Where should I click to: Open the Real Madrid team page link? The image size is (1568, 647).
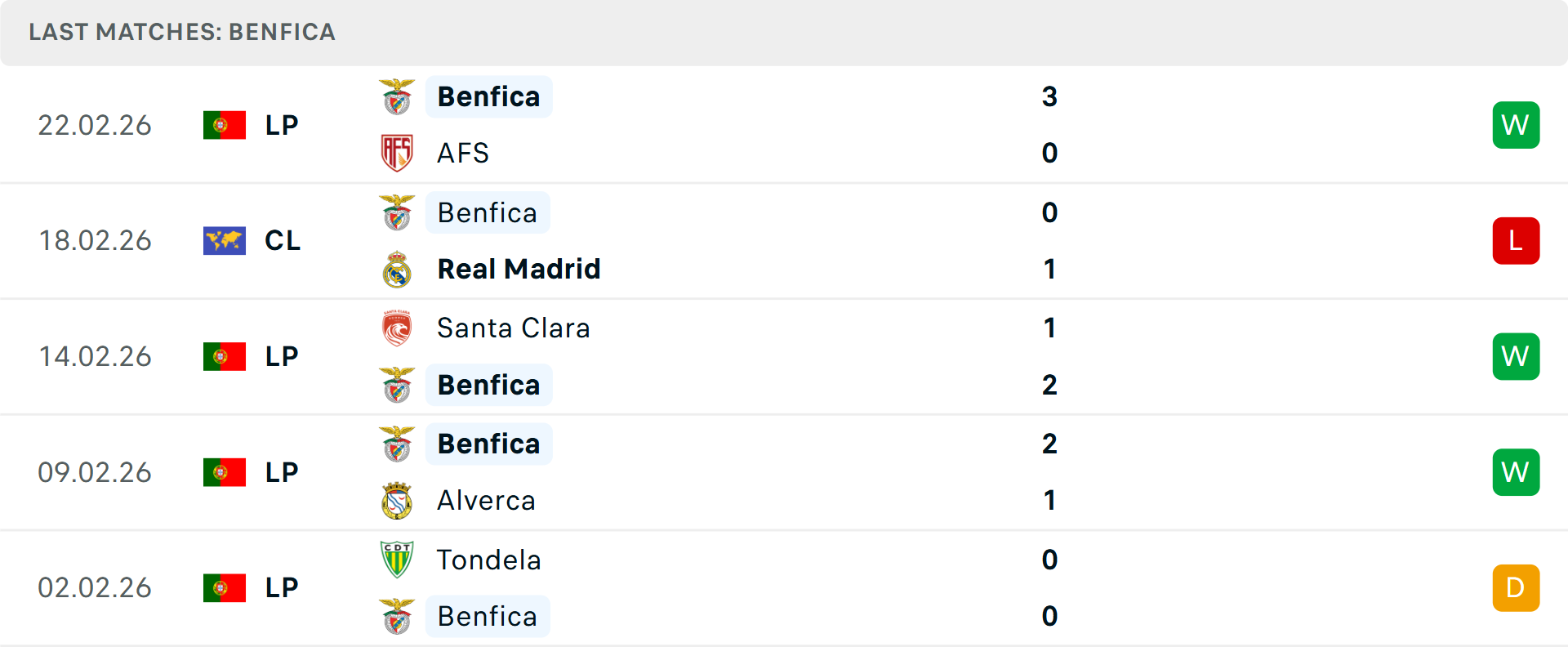(x=519, y=269)
